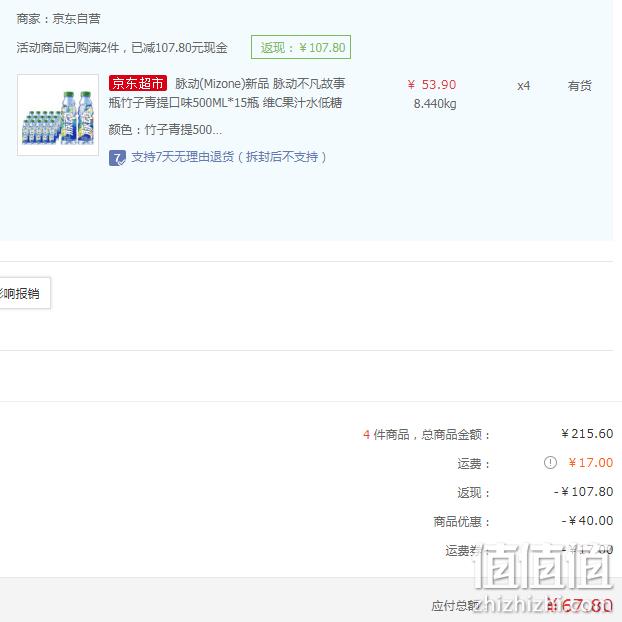Open the 支持7天无理由退货 policy link
Image resolution: width=622 pixels, height=622 pixels.
pyautogui.click(x=229, y=157)
